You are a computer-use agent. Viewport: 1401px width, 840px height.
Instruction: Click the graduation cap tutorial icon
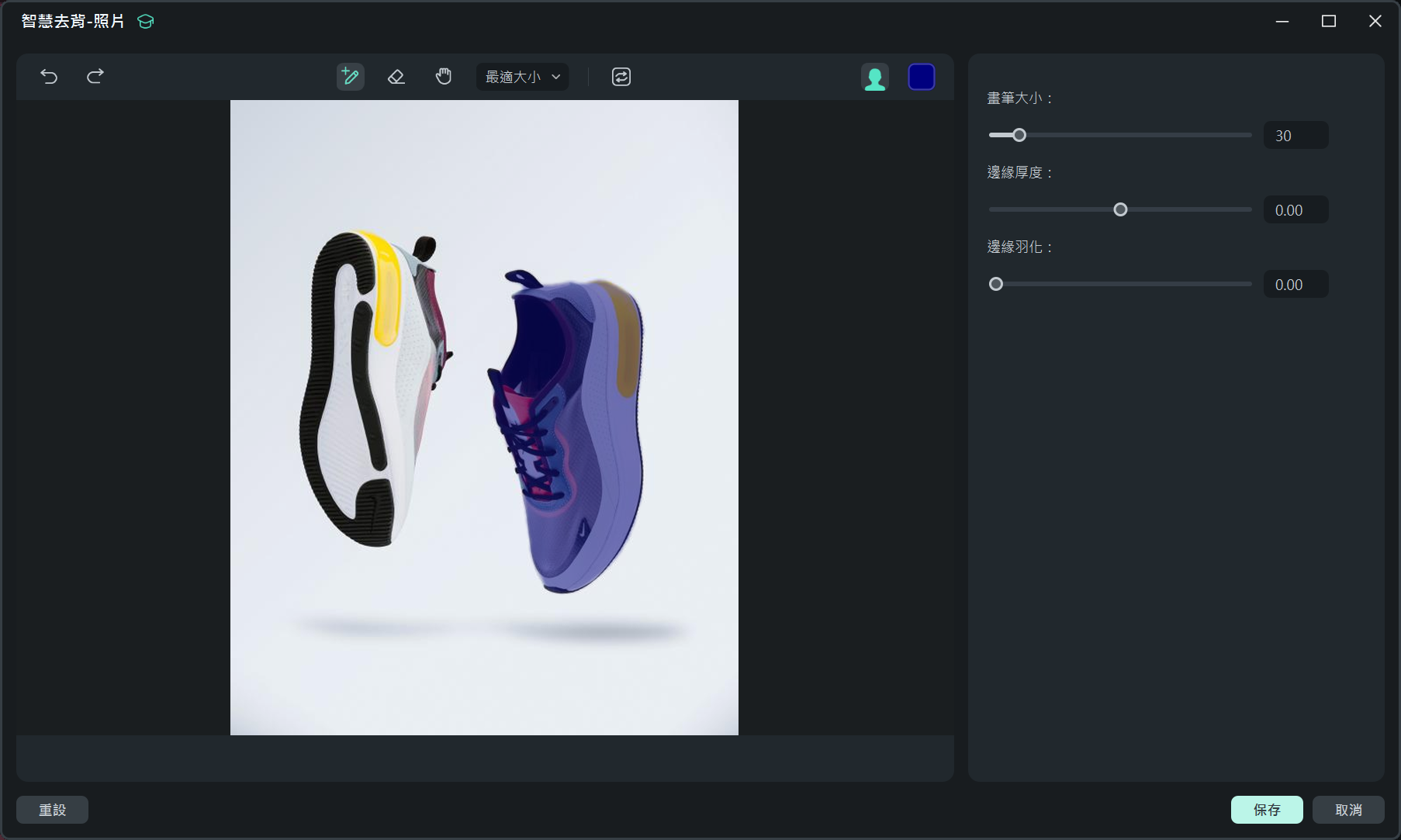[146, 22]
